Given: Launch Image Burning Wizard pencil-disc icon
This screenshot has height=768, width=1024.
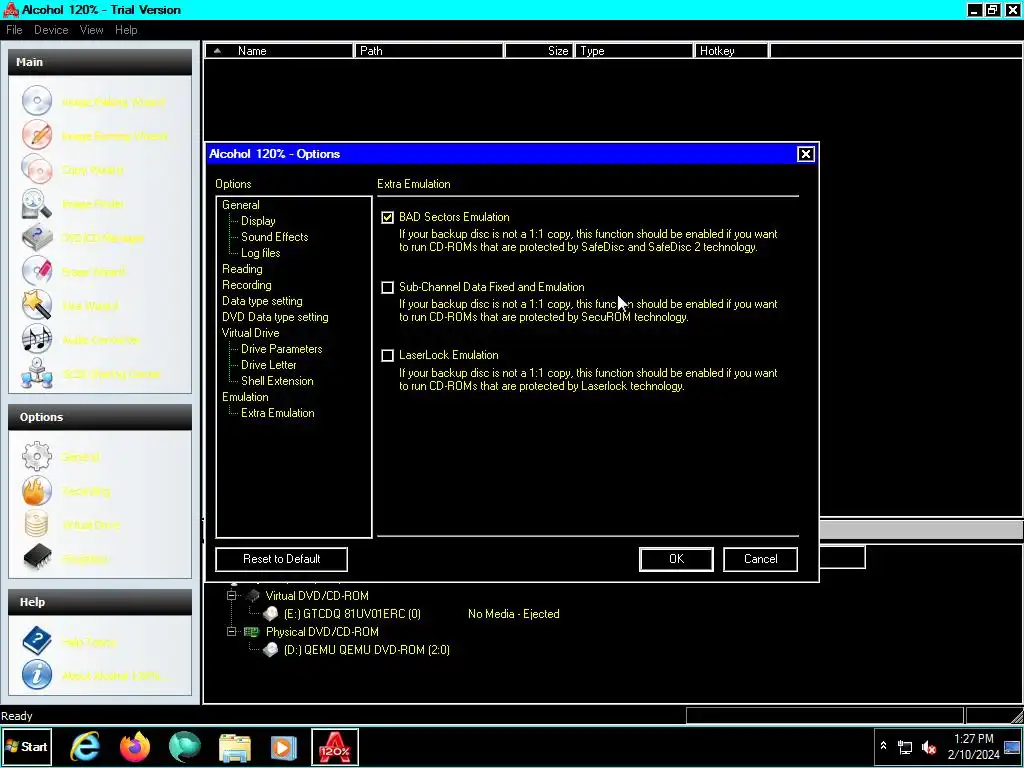Looking at the screenshot, I should click(37, 135).
